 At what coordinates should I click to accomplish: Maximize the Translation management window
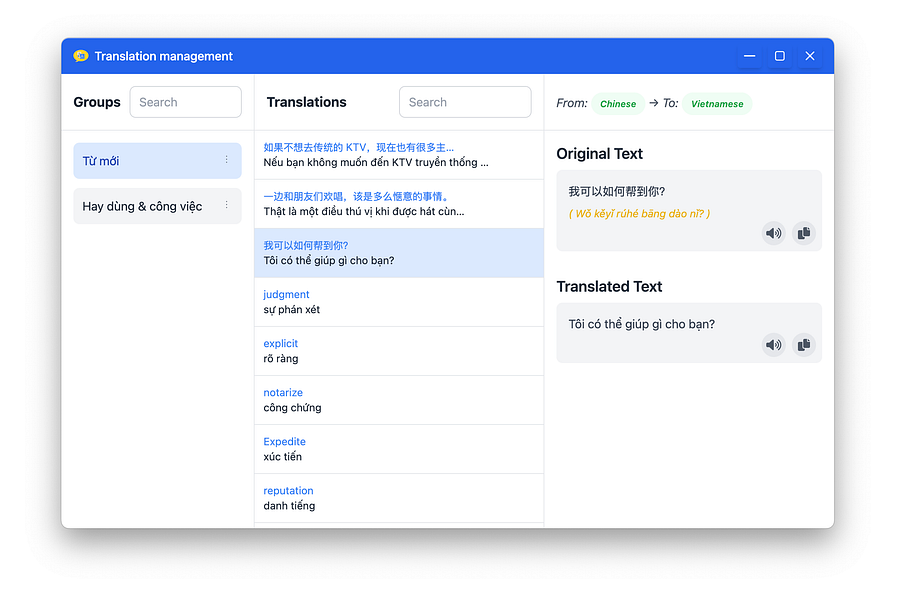coord(780,55)
